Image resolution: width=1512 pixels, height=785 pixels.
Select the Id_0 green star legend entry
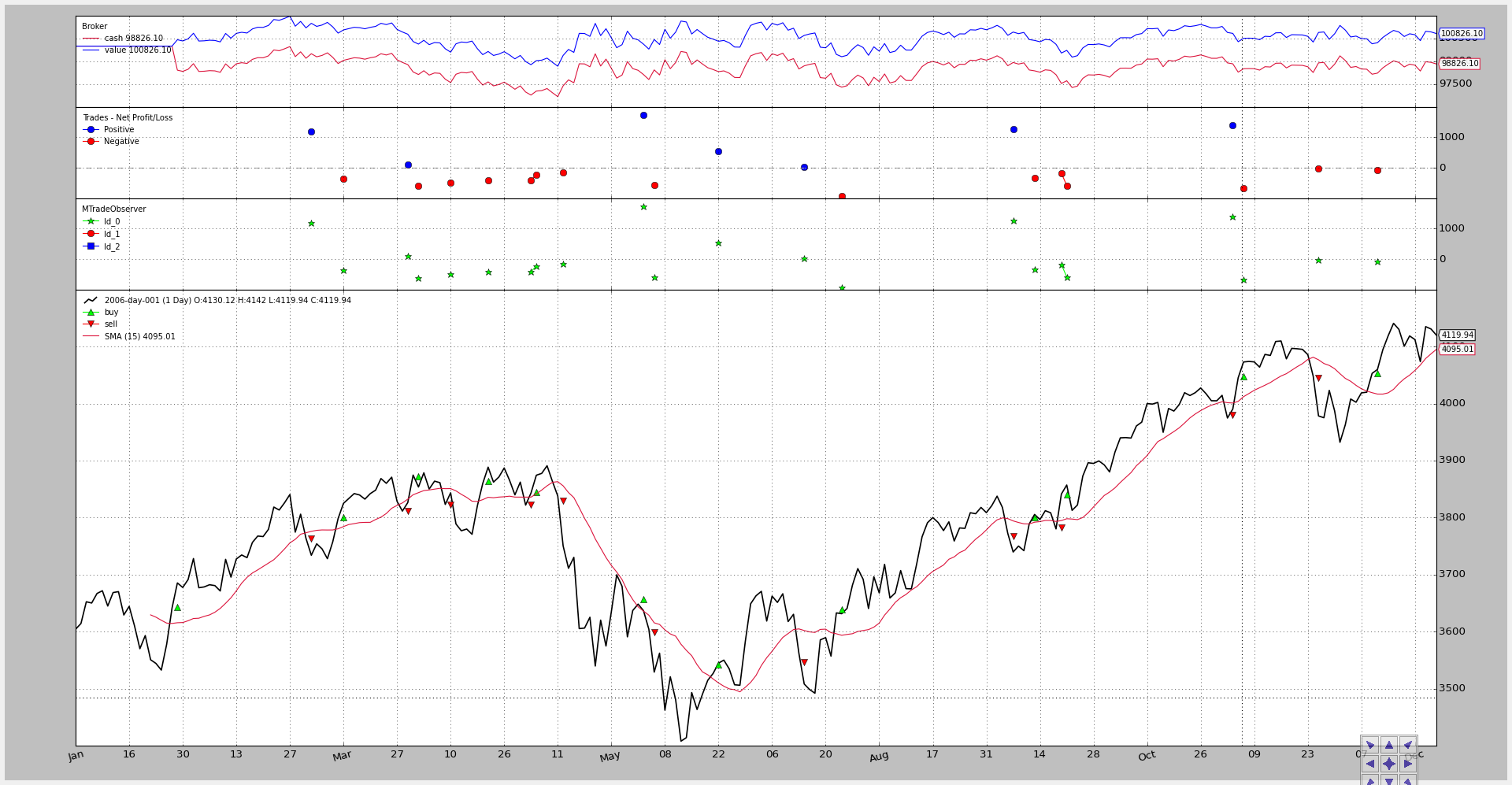click(x=111, y=222)
